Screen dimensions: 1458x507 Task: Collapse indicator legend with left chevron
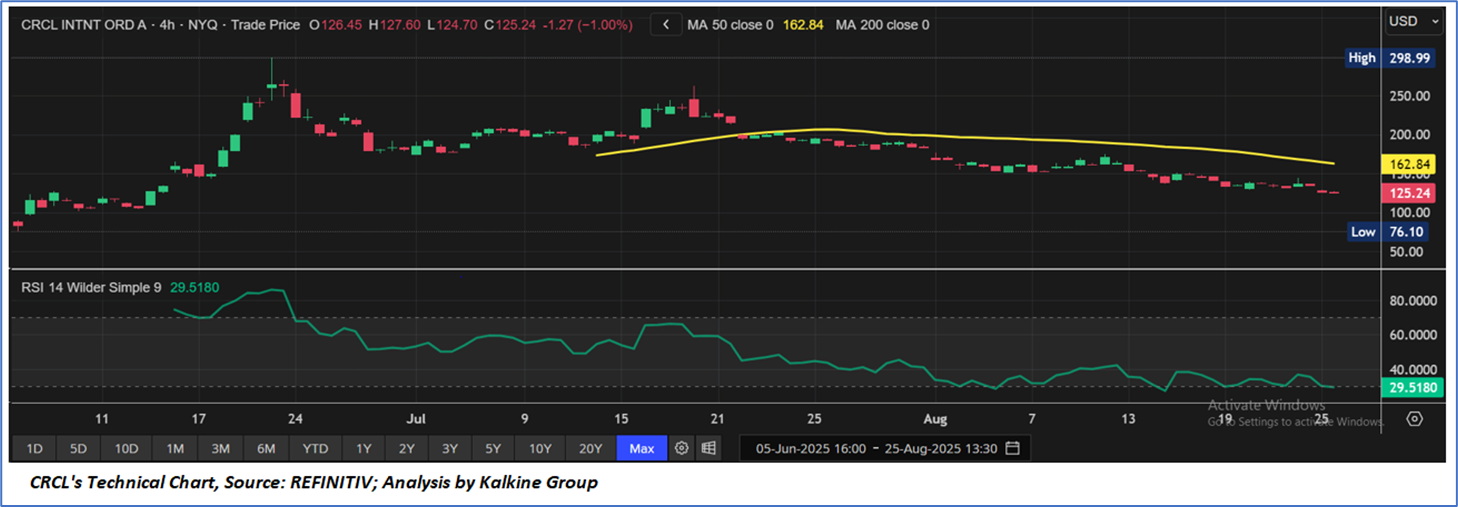pos(666,24)
